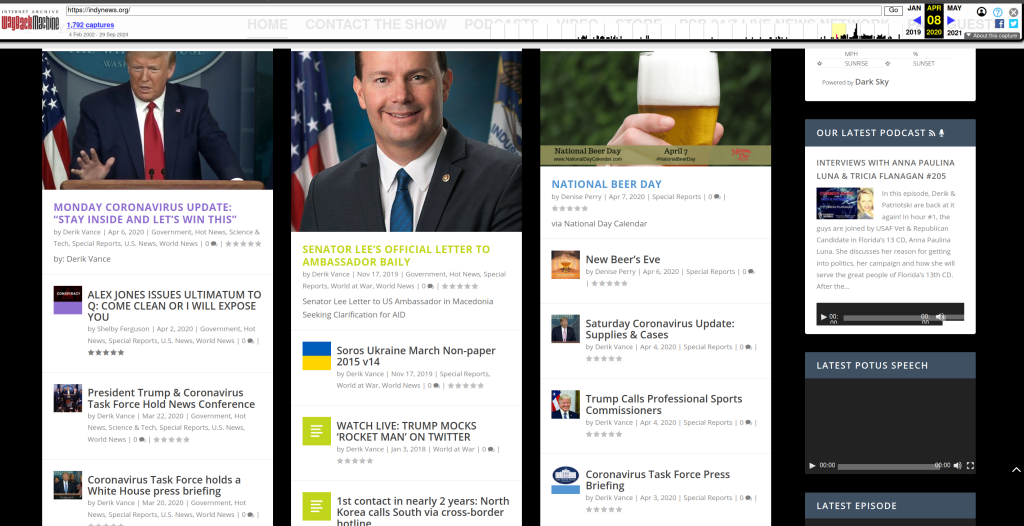Click the Wayback URL input field
This screenshot has width=1024, height=526.
473,10
